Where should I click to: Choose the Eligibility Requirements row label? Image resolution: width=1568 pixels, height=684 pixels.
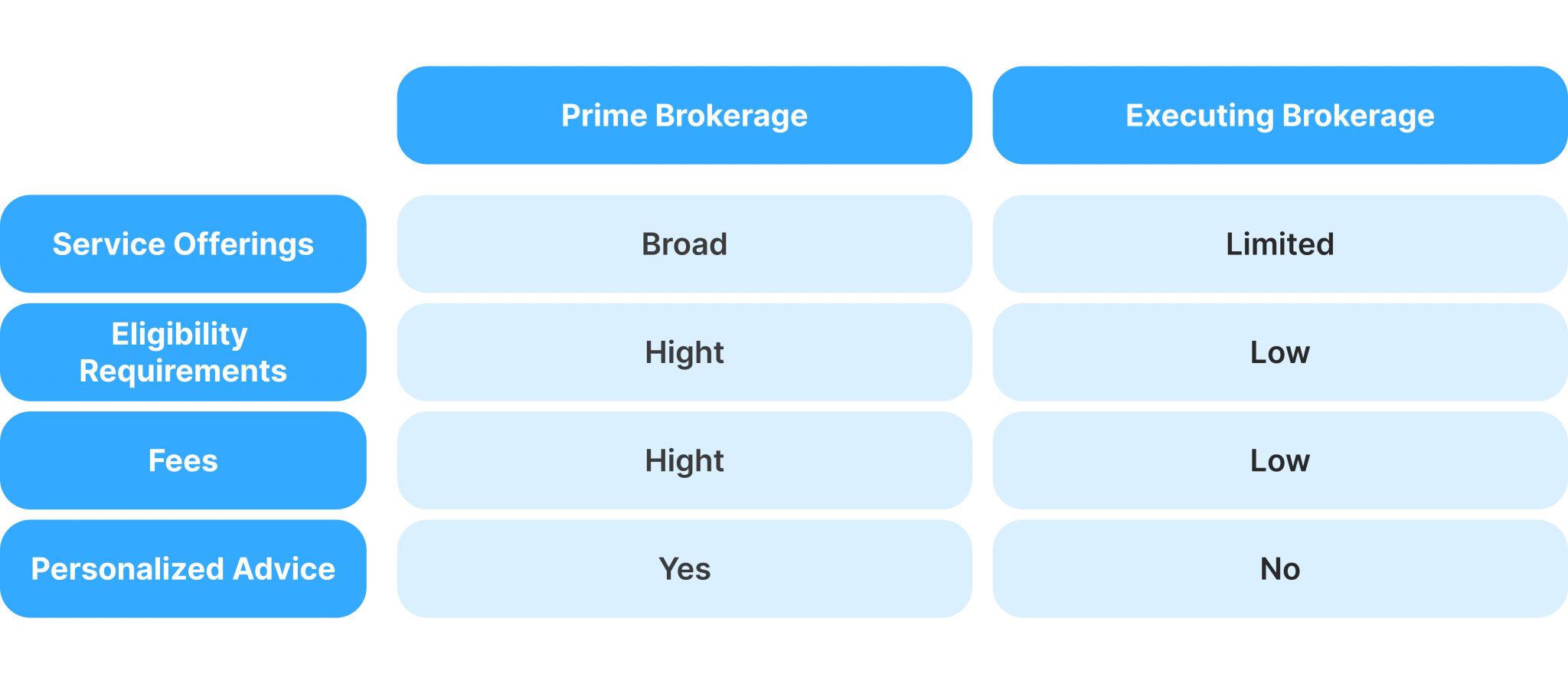(183, 352)
